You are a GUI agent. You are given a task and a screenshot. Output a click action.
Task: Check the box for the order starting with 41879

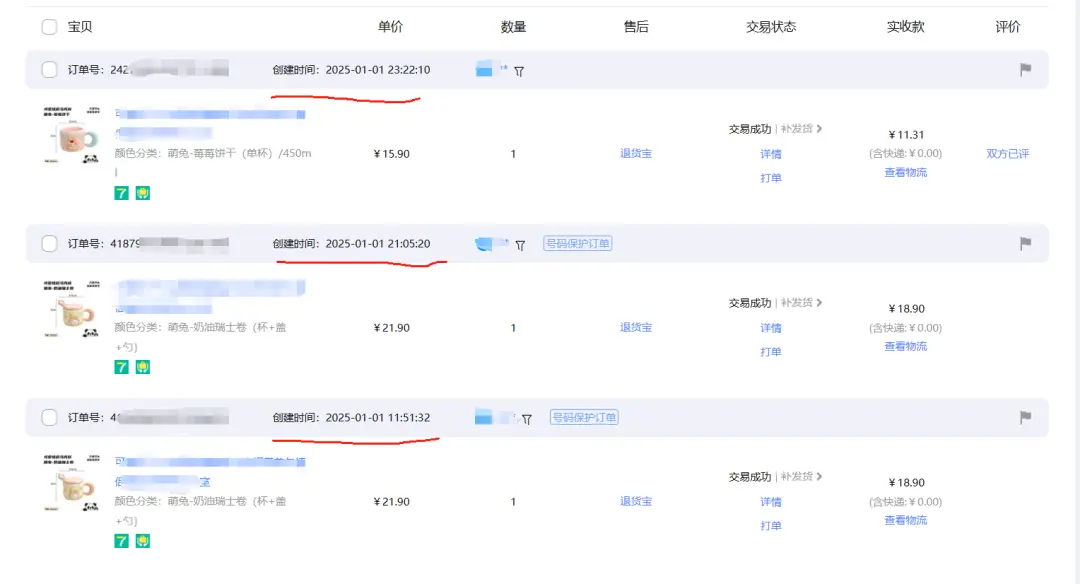pos(49,244)
